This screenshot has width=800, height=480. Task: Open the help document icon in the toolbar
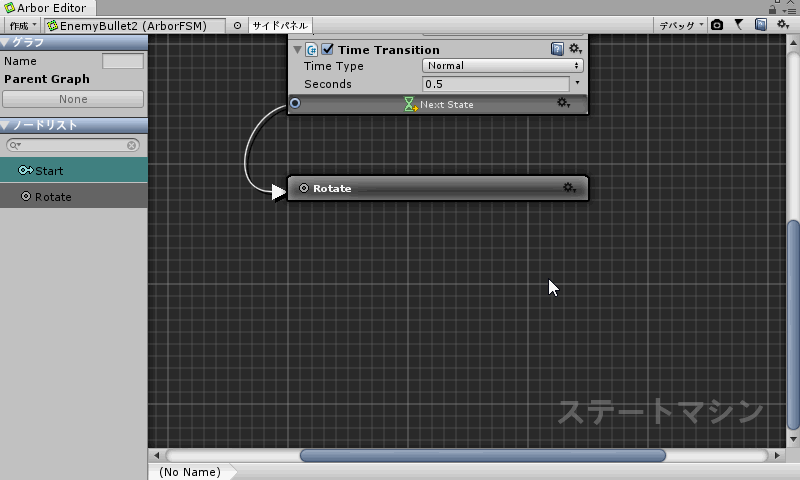point(761,24)
